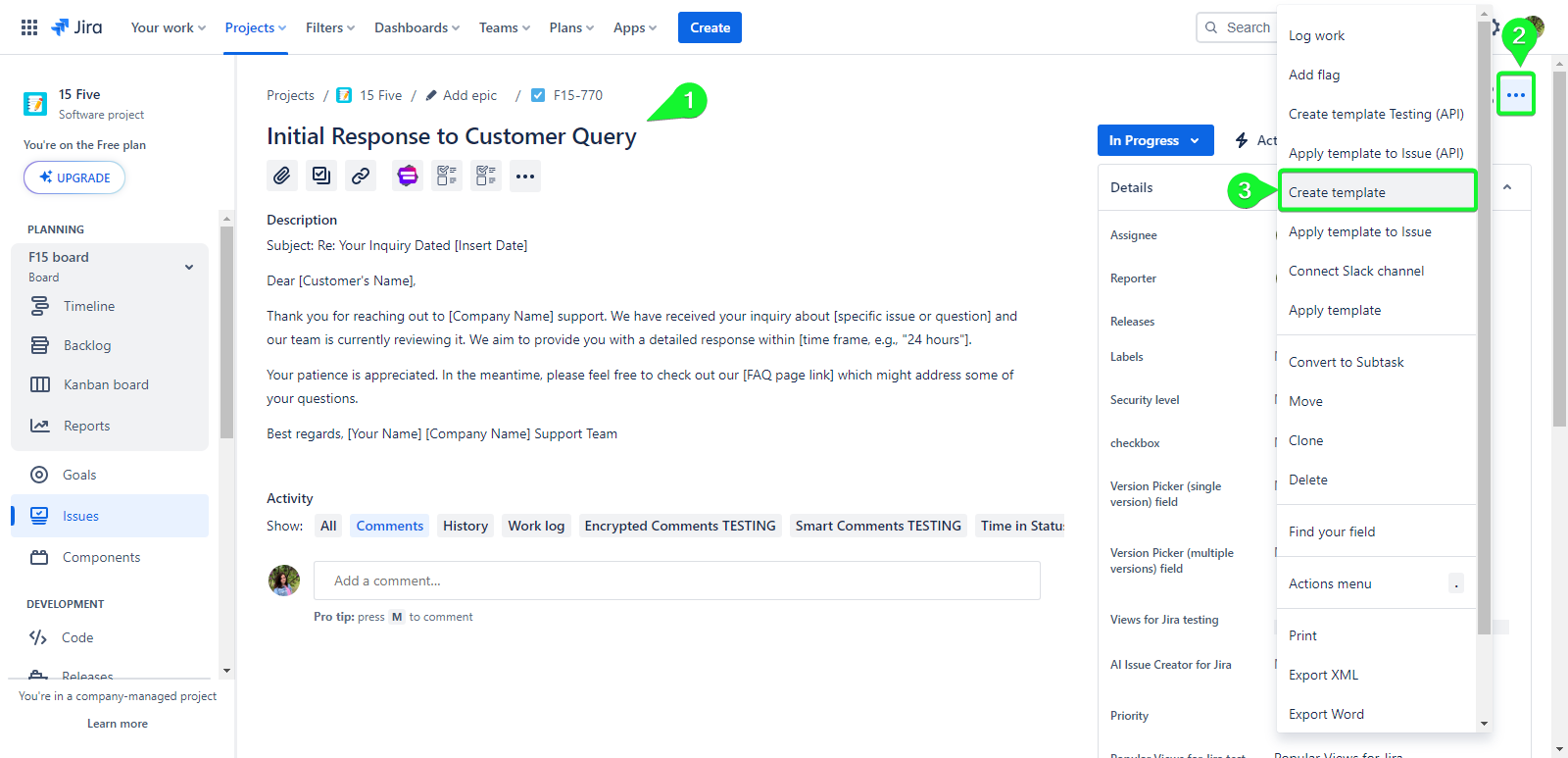
Task: Click the paperclip attach icon
Action: tap(282, 176)
